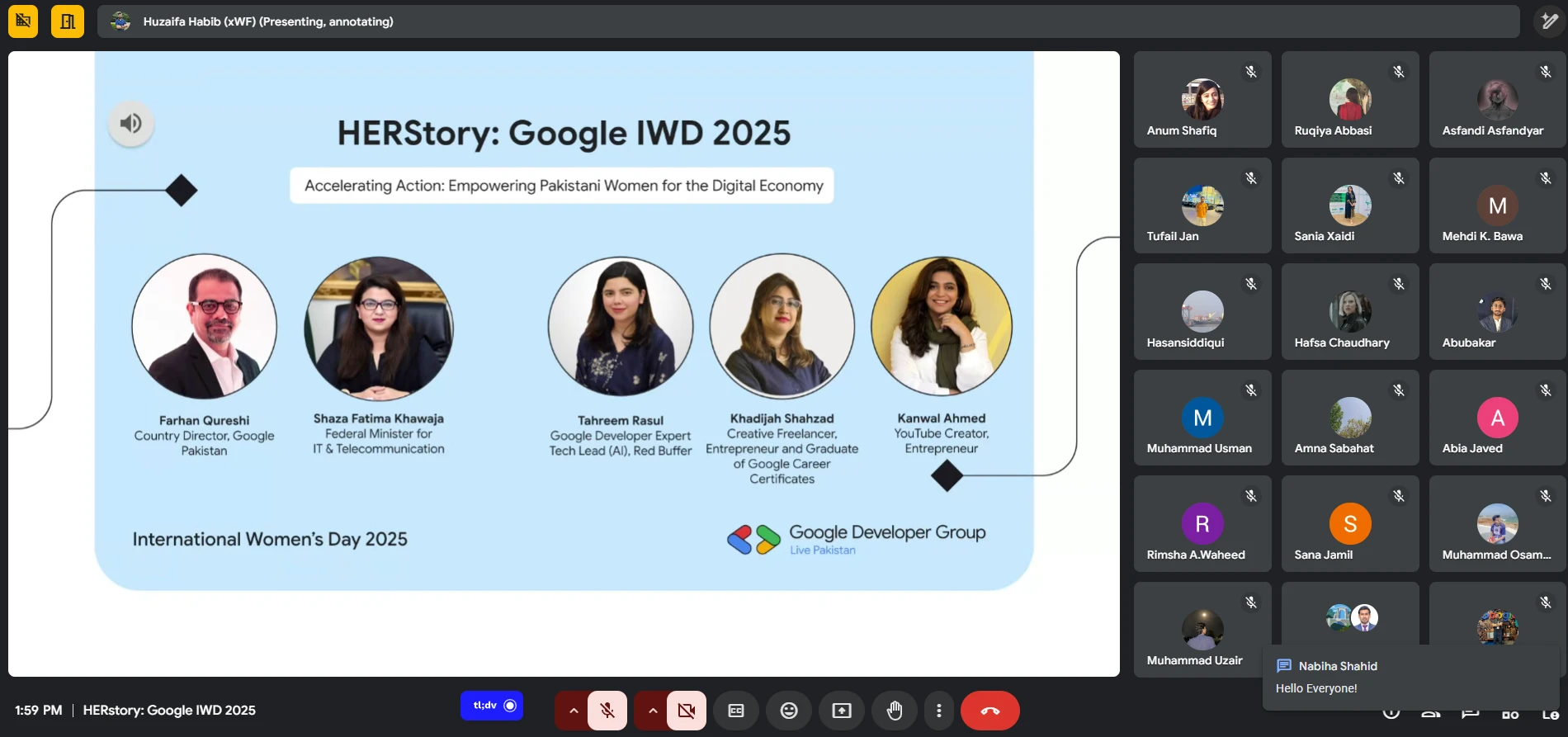The height and width of the screenshot is (737, 1568).
Task: Click Hafsa Chaudhary's name label
Action: (x=1342, y=343)
